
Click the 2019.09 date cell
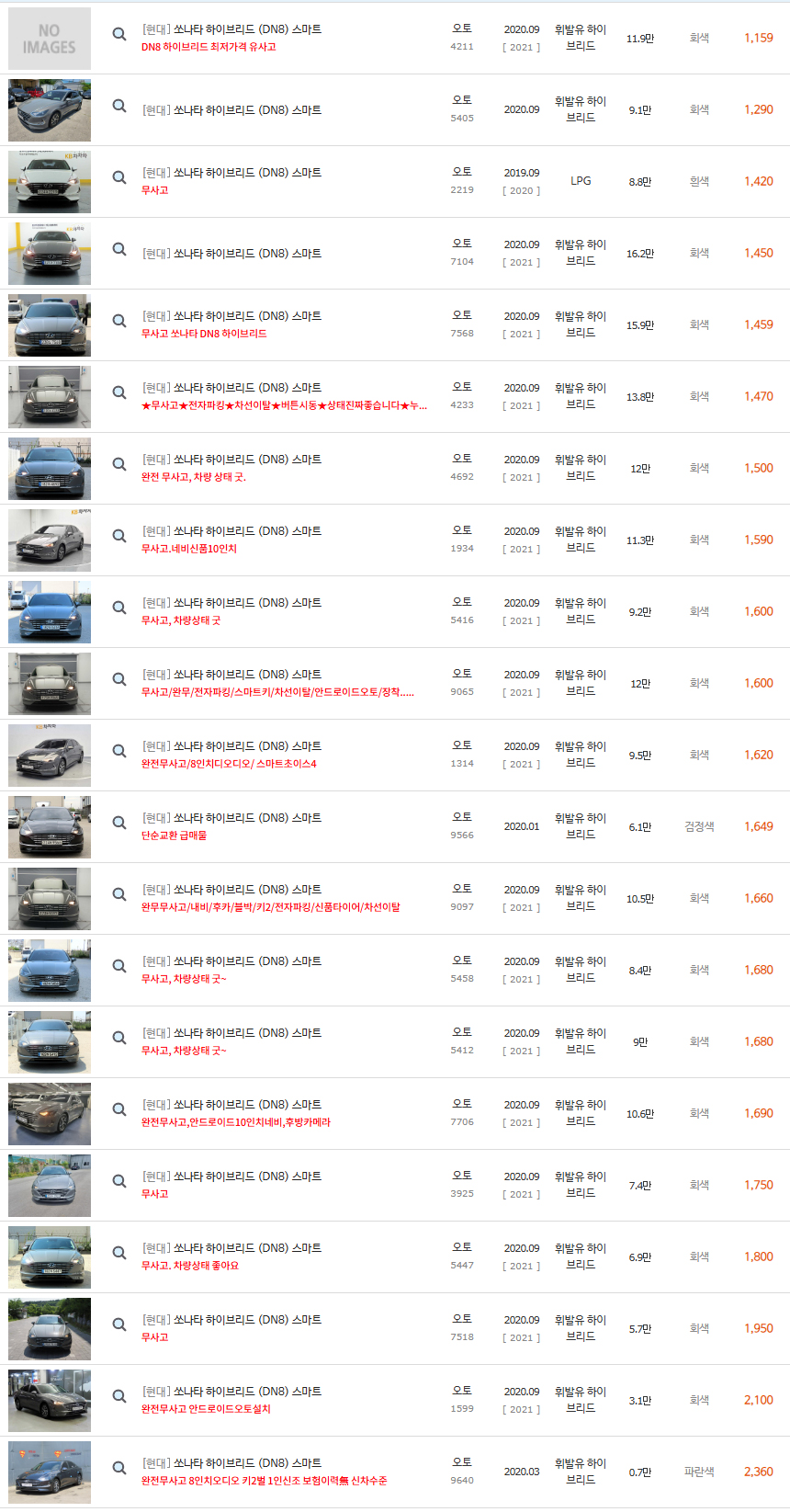pos(522,173)
